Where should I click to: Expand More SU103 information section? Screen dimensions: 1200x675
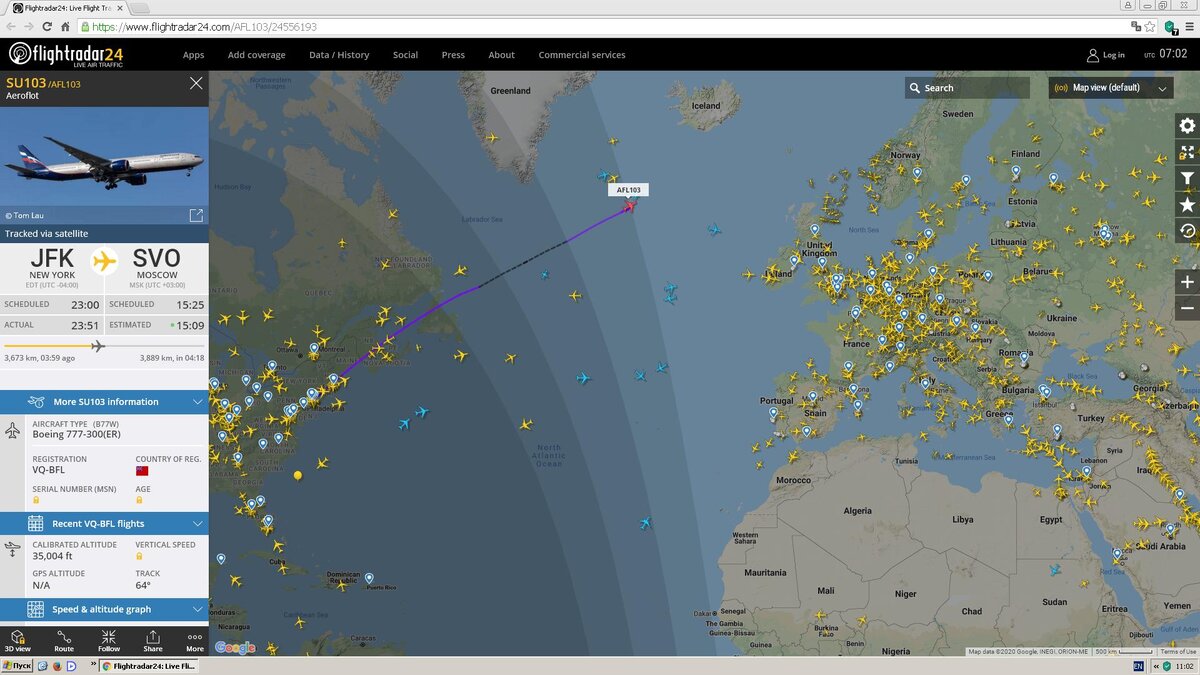(x=104, y=402)
